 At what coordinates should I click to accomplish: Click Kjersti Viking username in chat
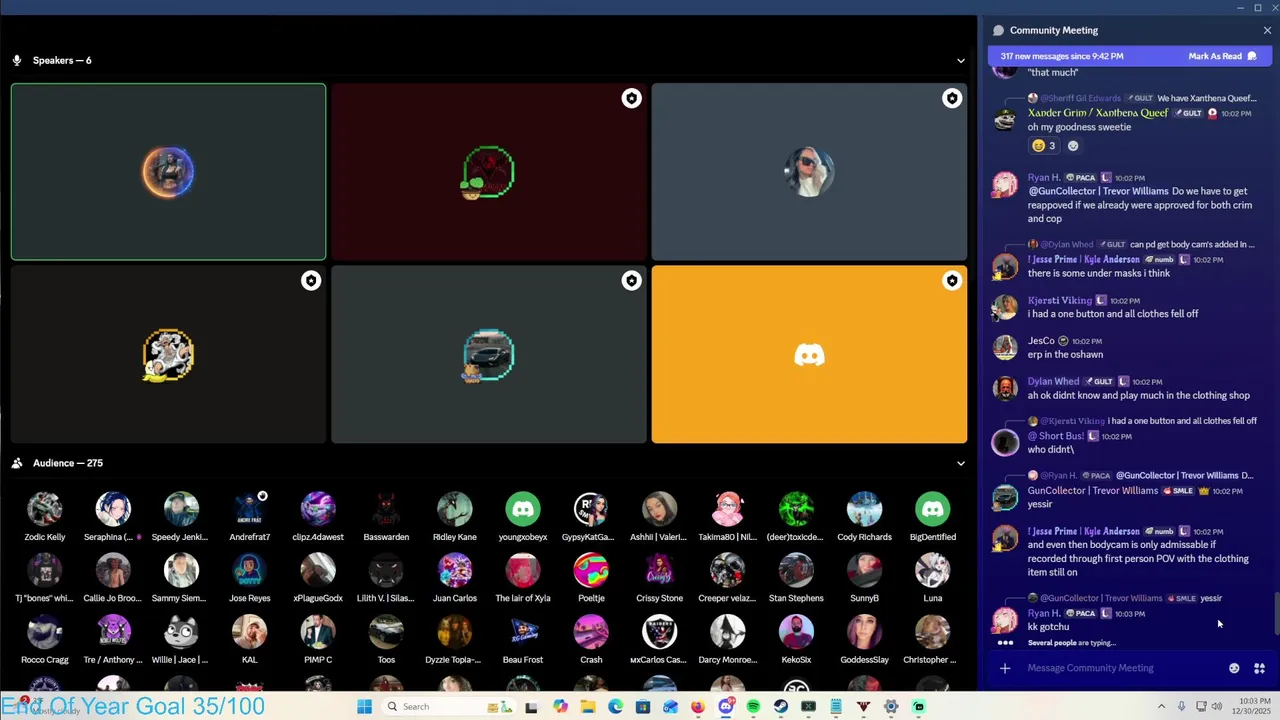point(1059,300)
